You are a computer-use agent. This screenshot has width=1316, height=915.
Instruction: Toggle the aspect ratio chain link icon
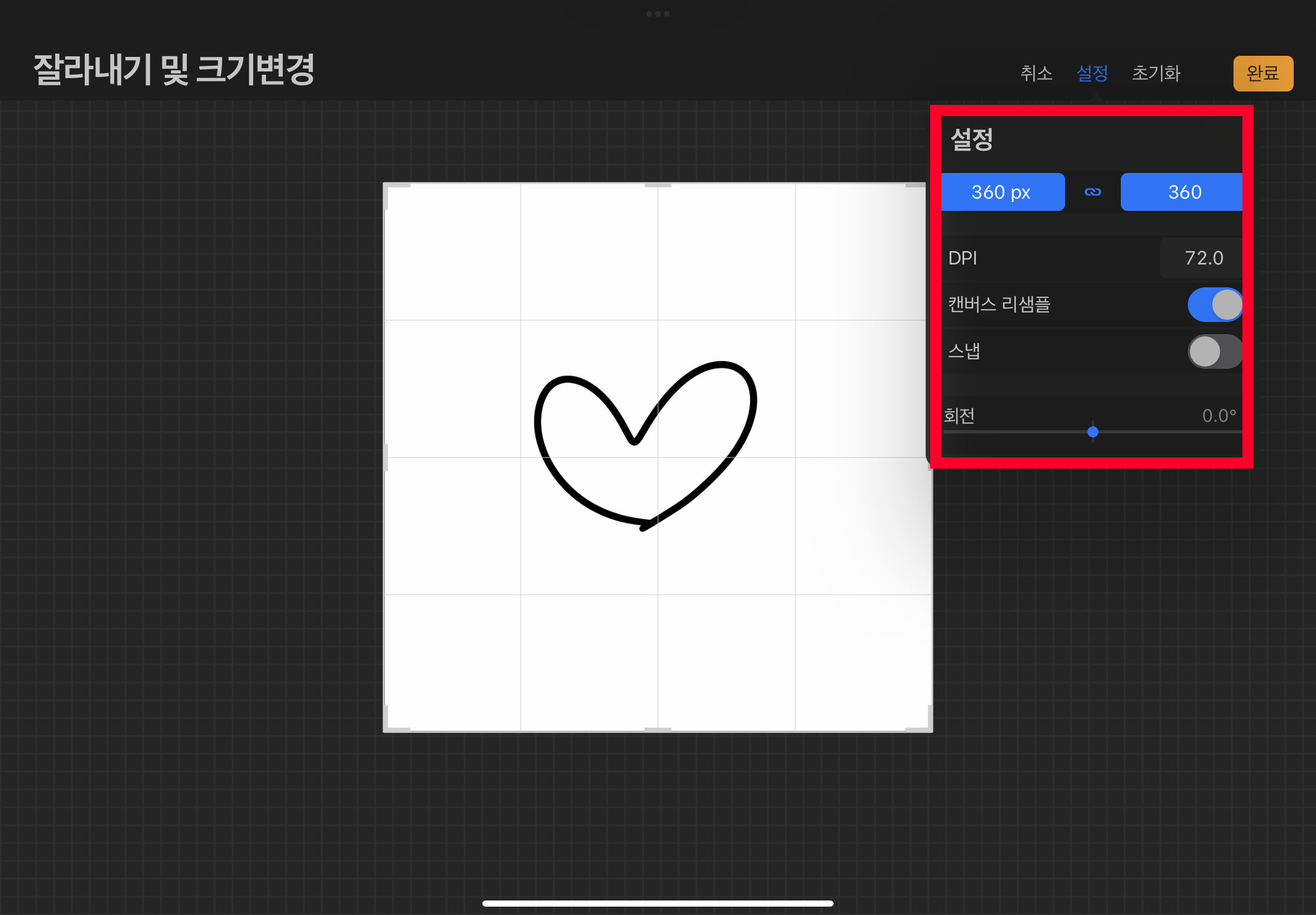1092,192
